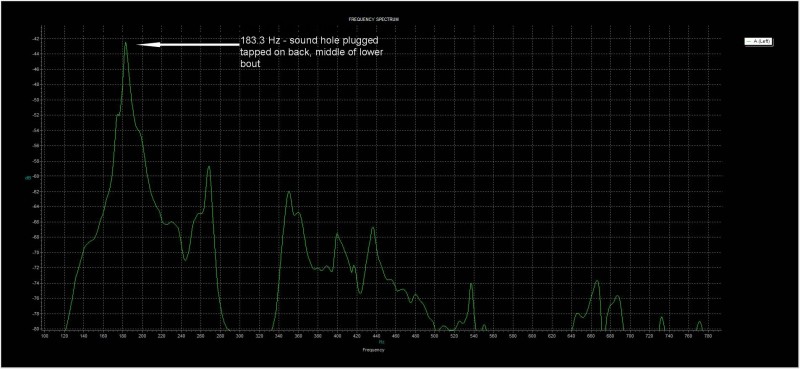Click the small peak near 732 Hz
Screen dimensions: 800x369
[x=662, y=318]
